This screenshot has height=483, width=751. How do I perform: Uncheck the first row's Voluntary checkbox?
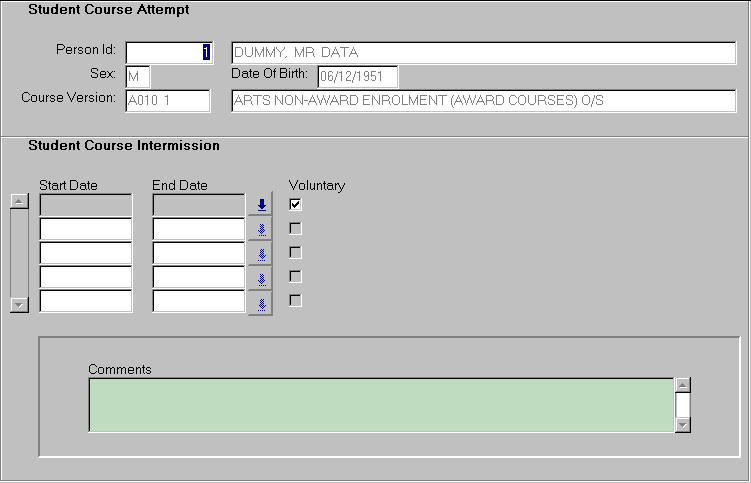click(x=295, y=204)
